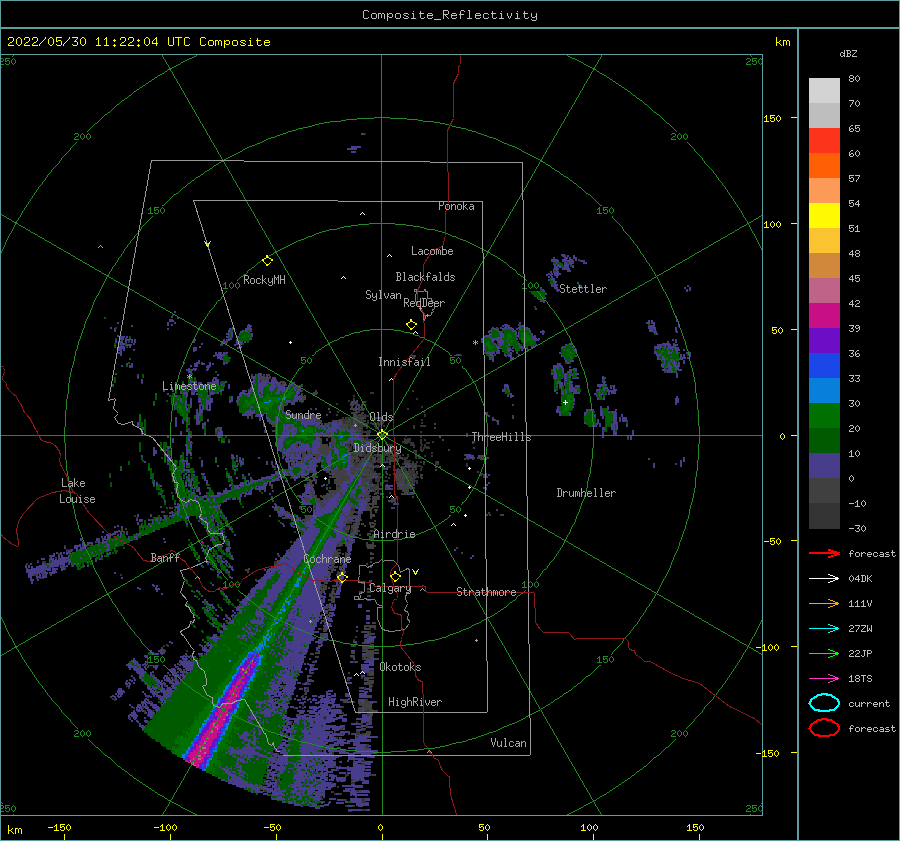Pick the bright green 20-30 dBZ swatch

(824, 416)
